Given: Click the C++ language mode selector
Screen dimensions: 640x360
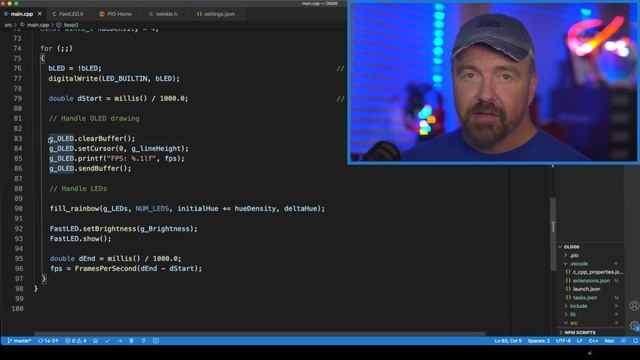Looking at the screenshot, I should 593,341.
